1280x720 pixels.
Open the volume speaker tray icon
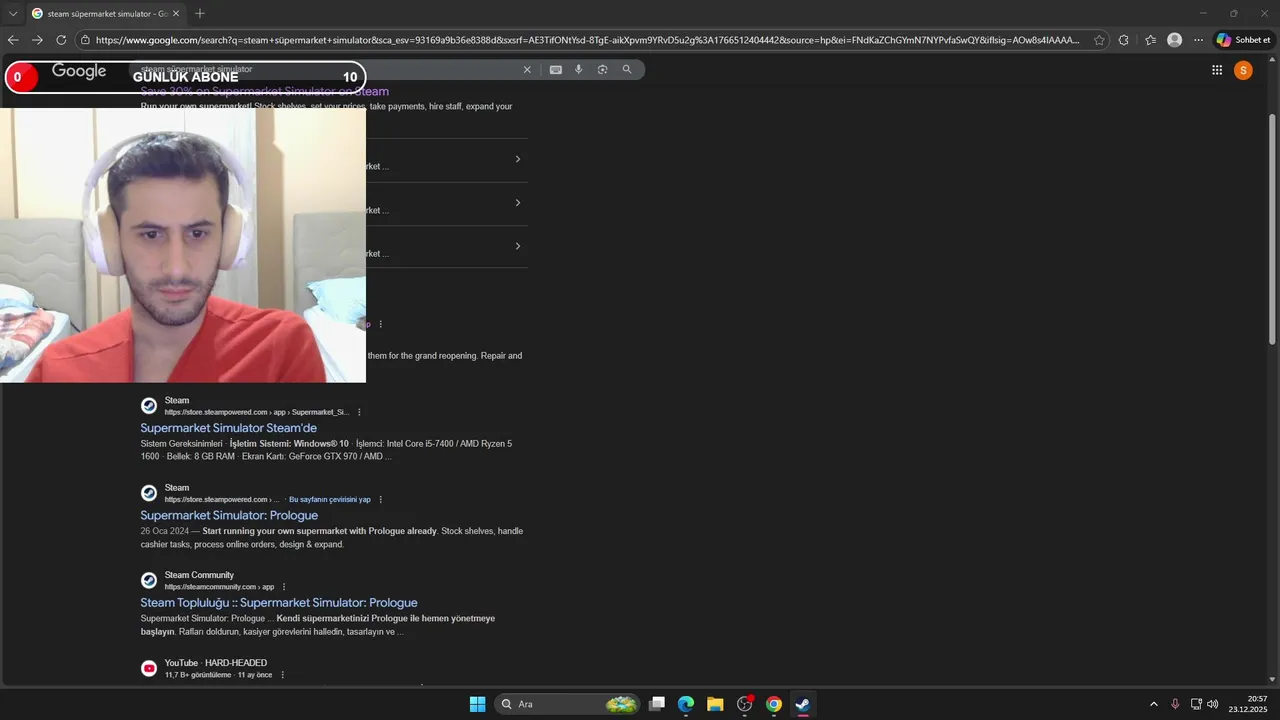point(1213,704)
